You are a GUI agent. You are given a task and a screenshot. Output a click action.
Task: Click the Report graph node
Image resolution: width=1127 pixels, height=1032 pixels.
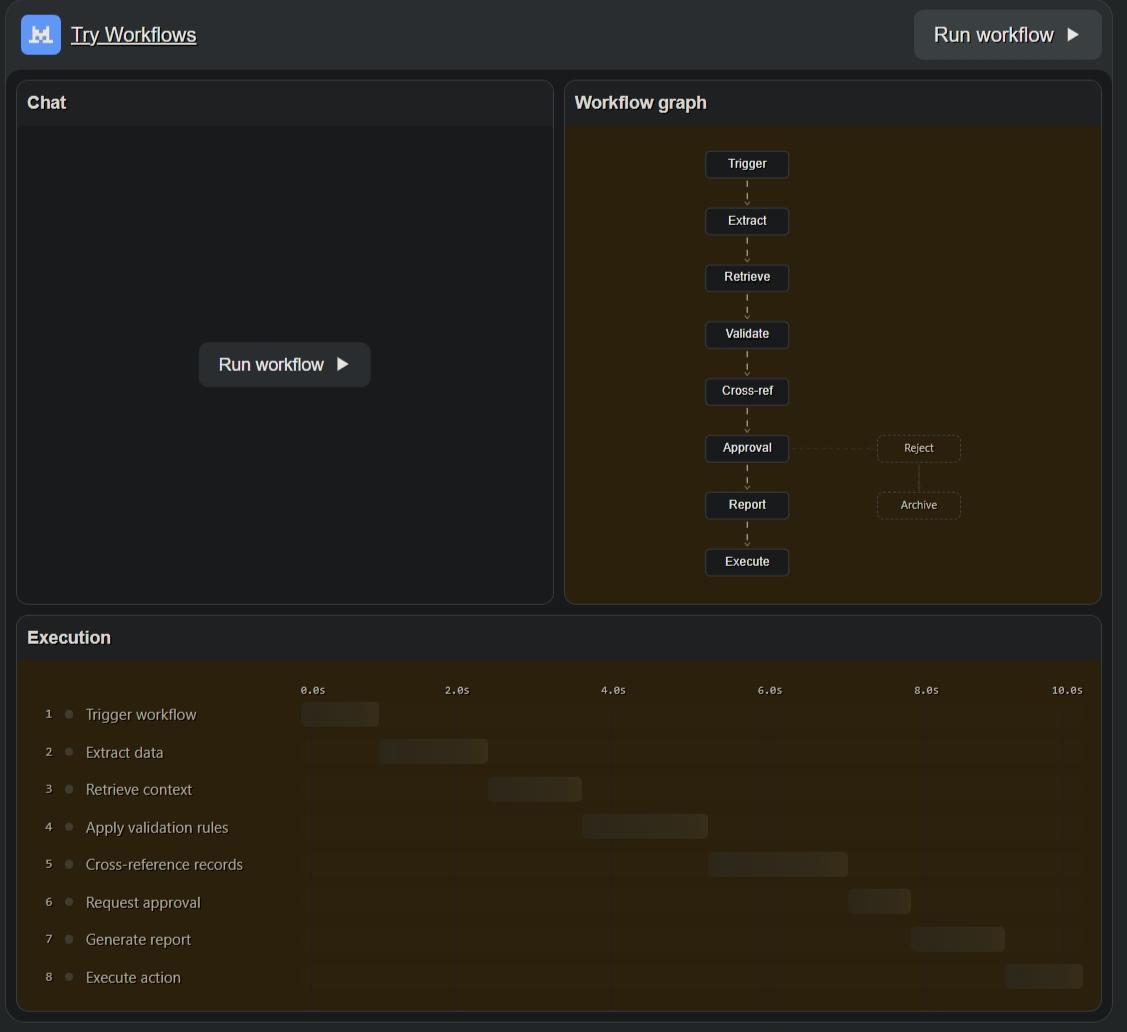pos(747,505)
